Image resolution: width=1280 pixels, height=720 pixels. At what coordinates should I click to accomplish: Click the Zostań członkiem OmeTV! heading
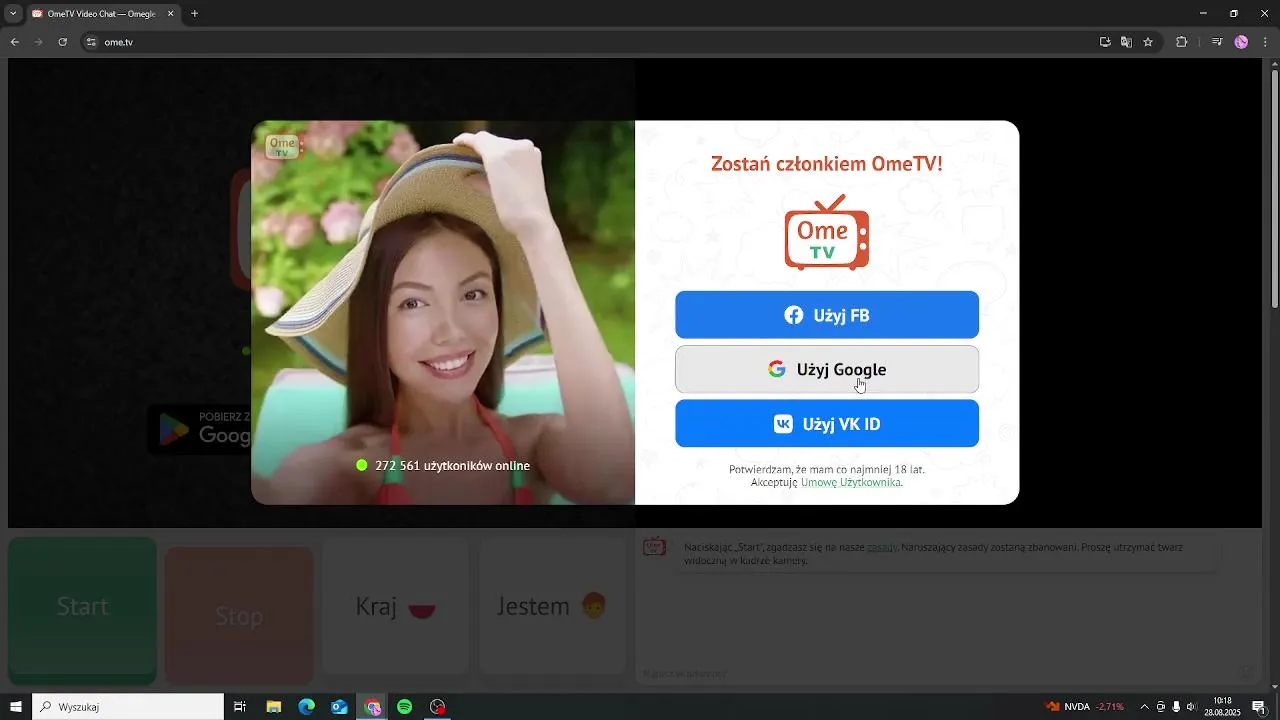(826, 163)
